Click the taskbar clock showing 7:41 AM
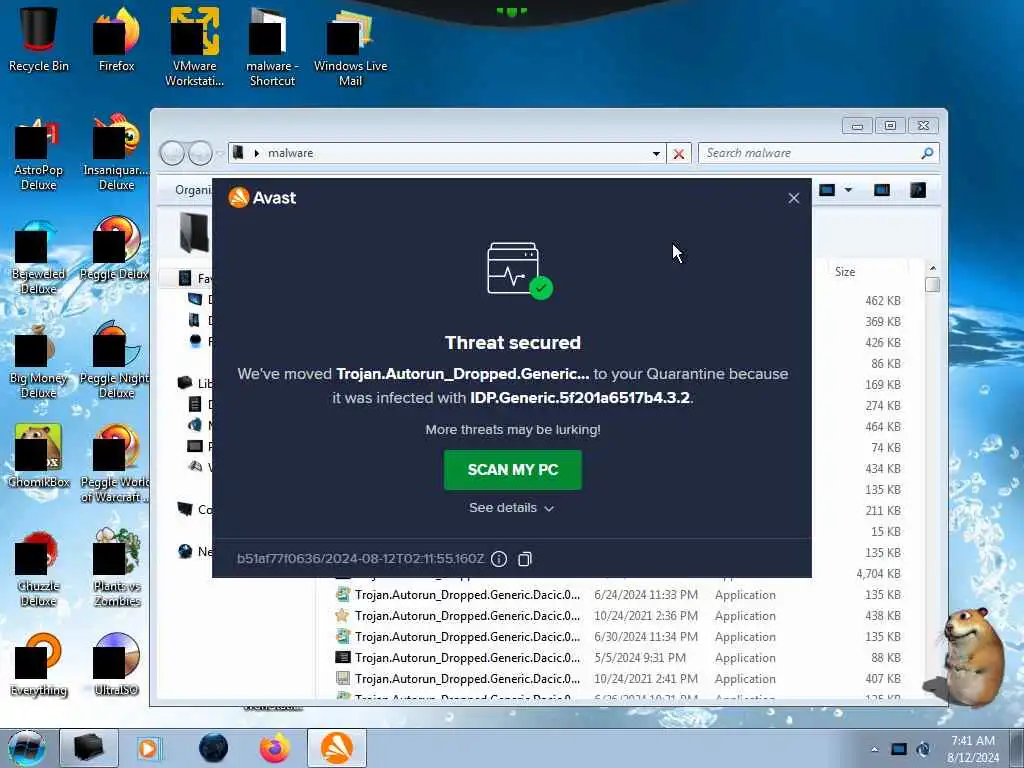1024x768 pixels. click(973, 748)
